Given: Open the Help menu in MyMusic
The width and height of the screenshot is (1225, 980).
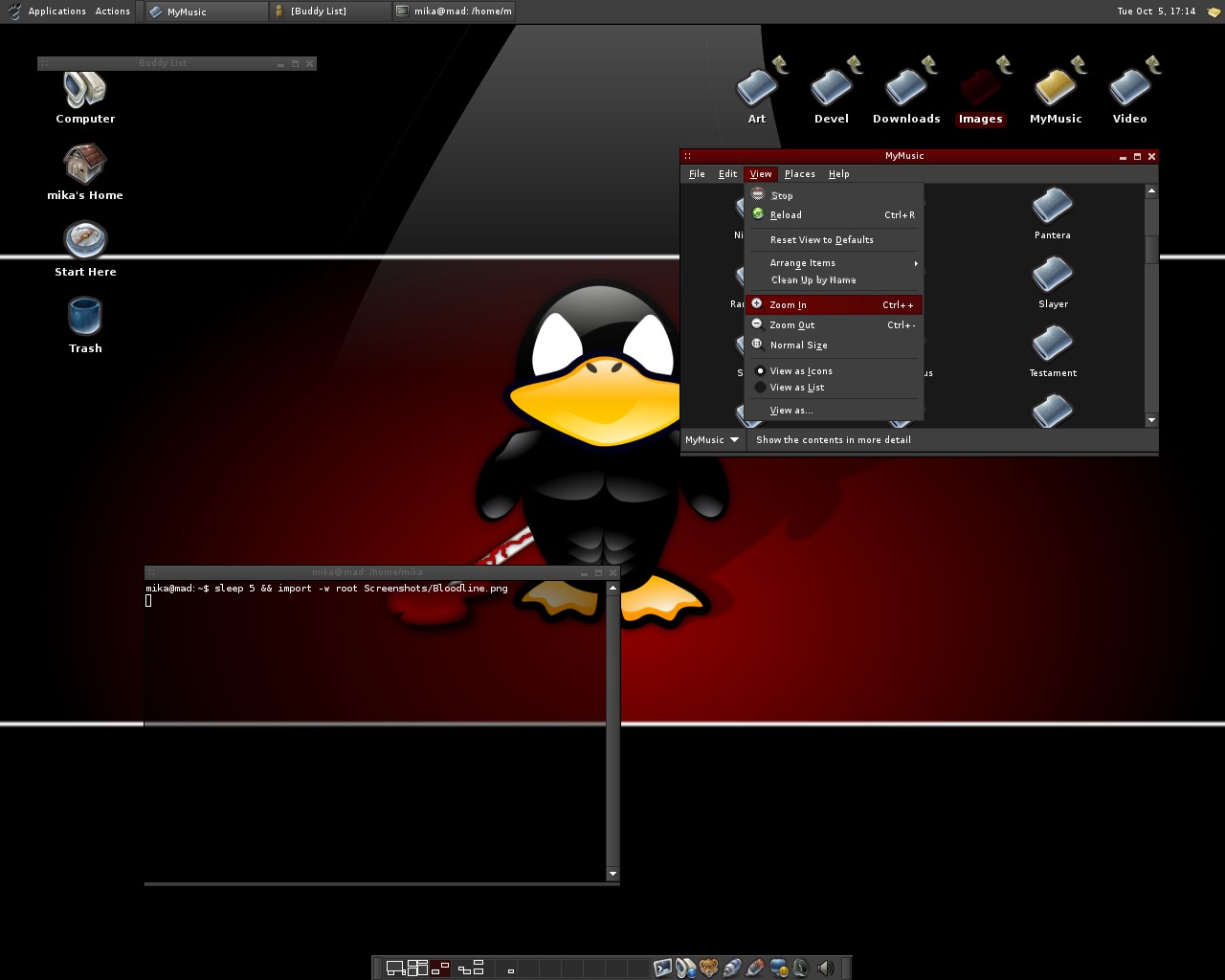Looking at the screenshot, I should click(839, 174).
